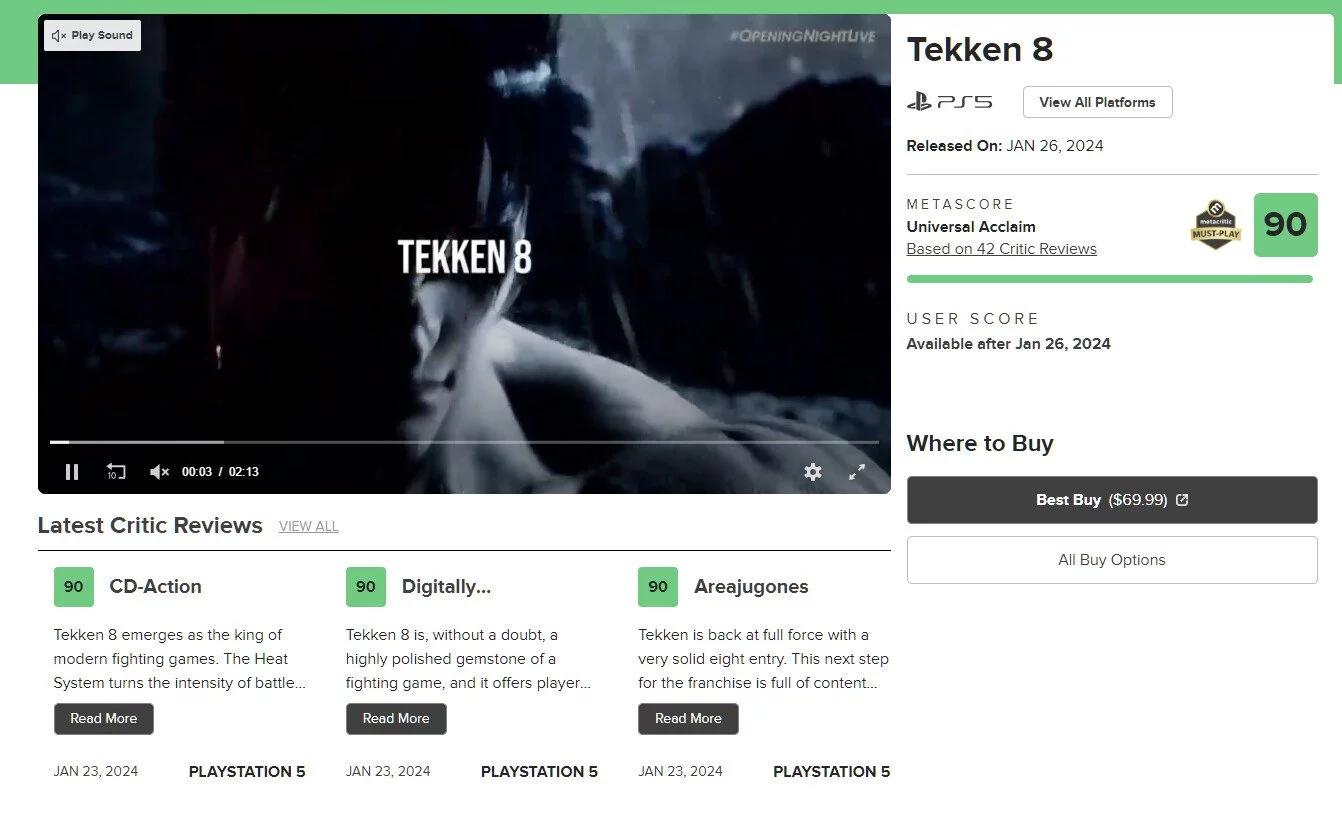Open video settings gear icon

tap(813, 472)
